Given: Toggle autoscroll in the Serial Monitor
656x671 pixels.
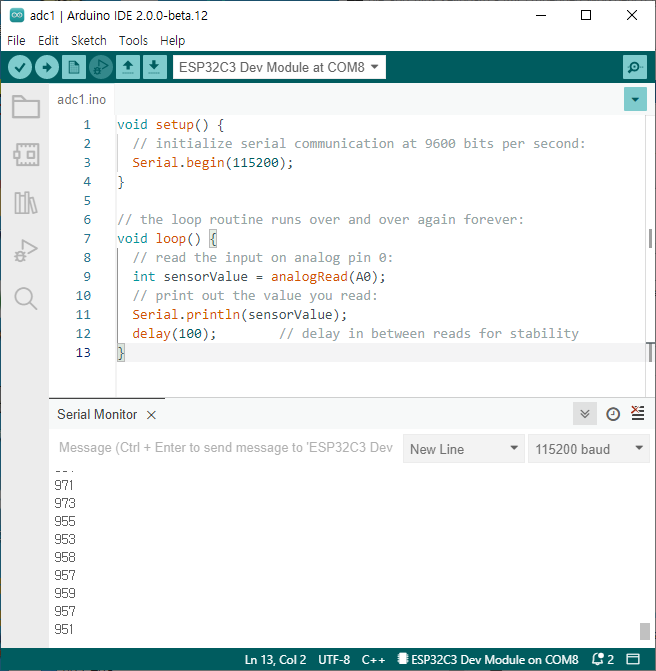Looking at the screenshot, I should coord(585,414).
